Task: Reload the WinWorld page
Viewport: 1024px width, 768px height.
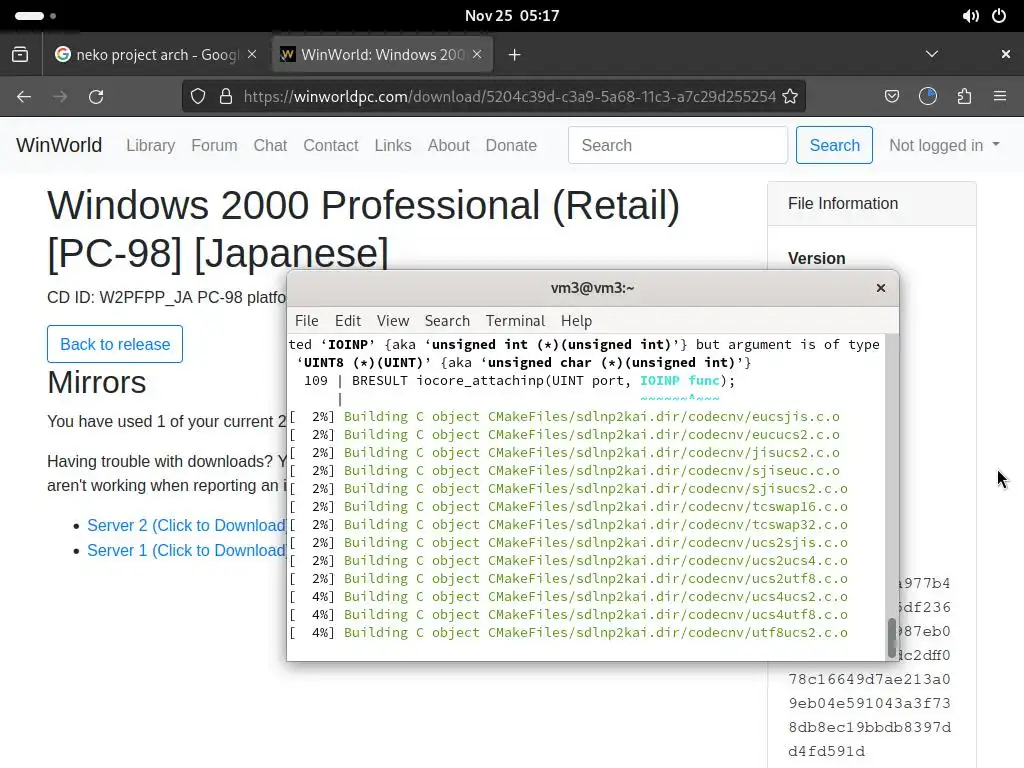Action: tap(96, 97)
